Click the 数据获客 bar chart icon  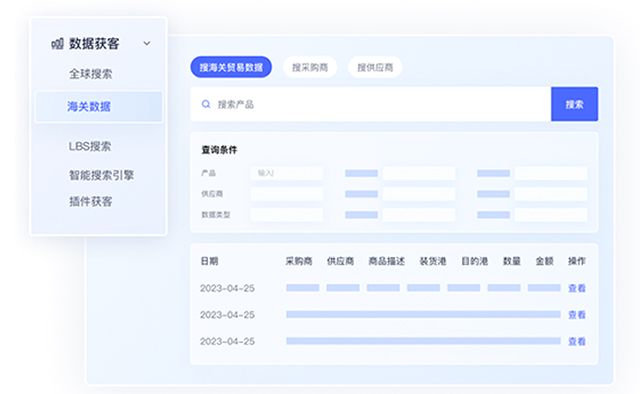click(x=58, y=44)
